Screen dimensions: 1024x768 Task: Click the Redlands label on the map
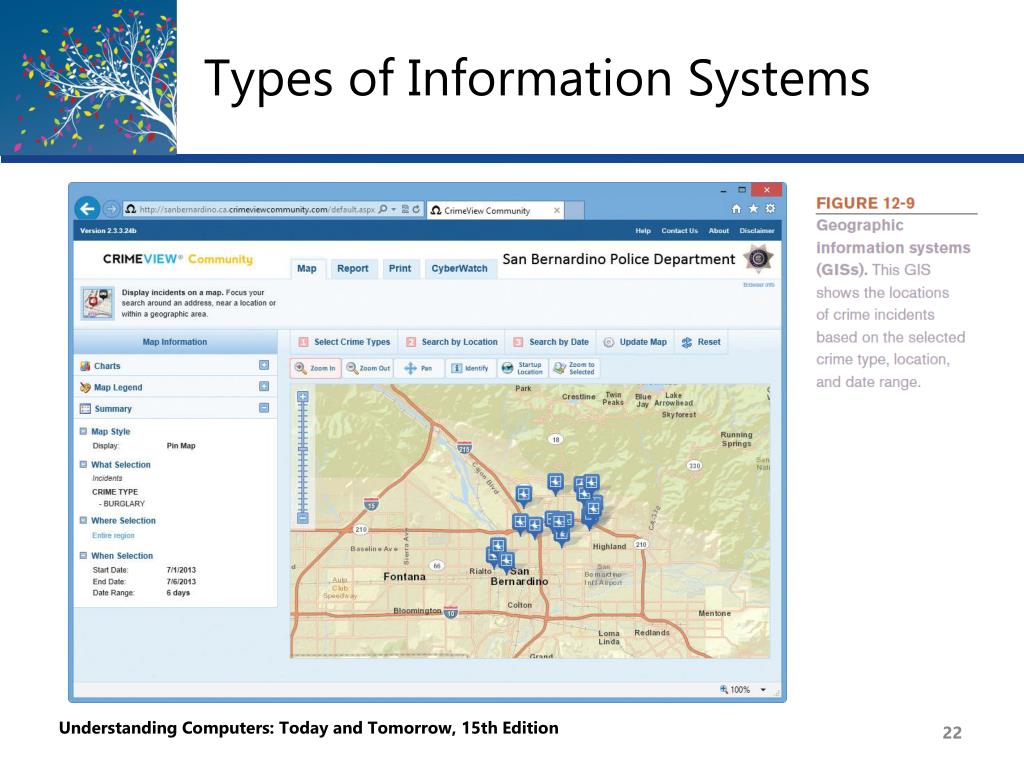652,633
